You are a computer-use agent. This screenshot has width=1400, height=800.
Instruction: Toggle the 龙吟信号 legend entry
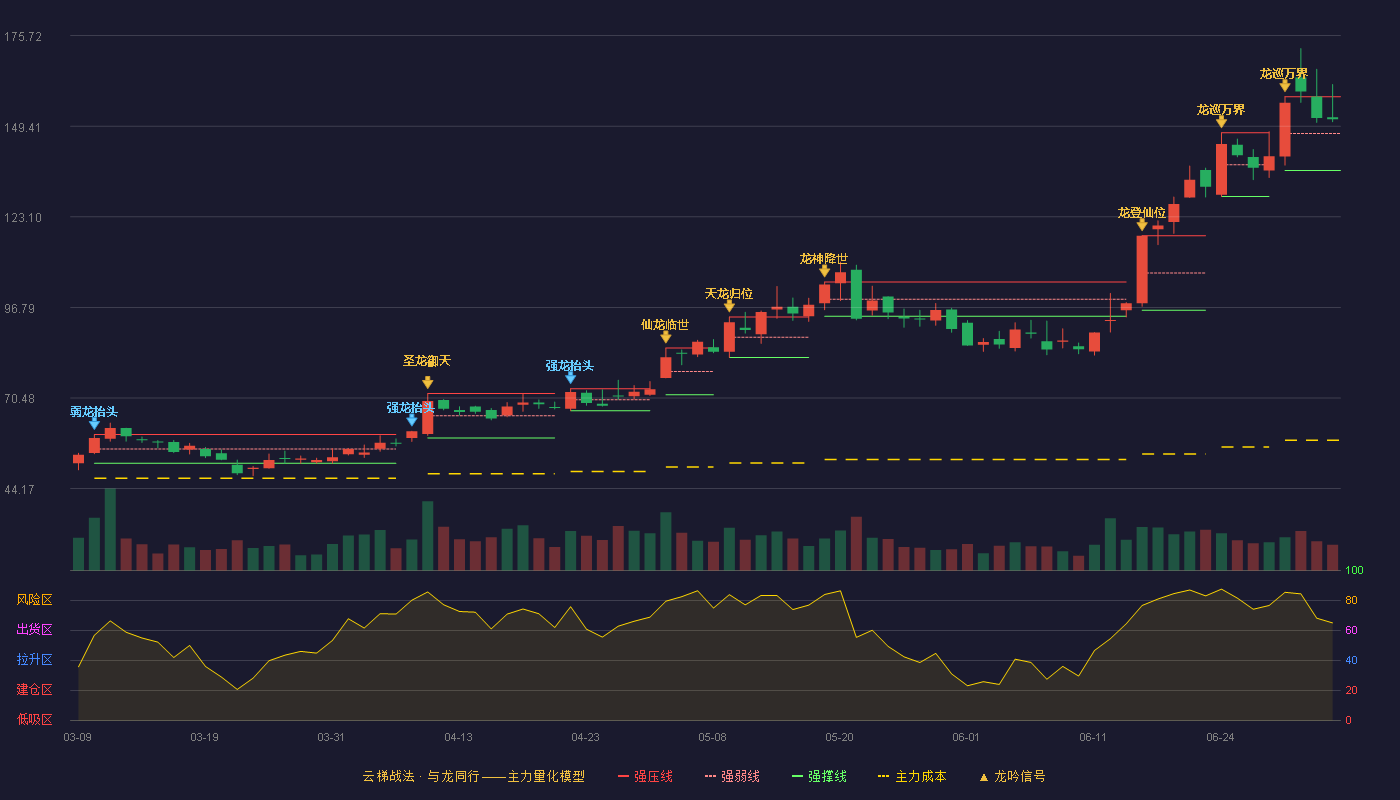[1012, 776]
